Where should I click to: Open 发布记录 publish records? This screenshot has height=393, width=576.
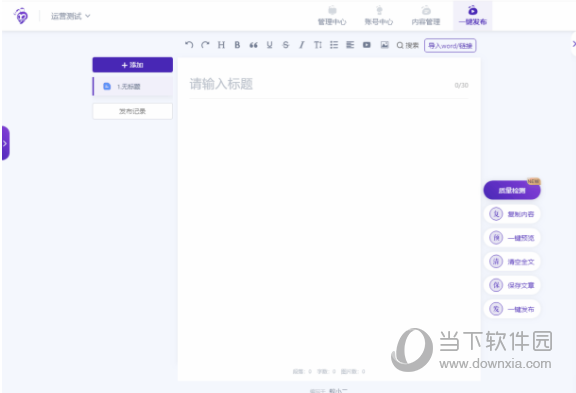click(133, 111)
